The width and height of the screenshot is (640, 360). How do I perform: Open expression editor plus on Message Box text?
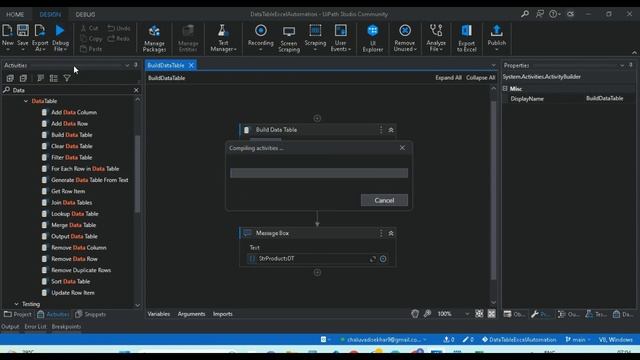383,259
